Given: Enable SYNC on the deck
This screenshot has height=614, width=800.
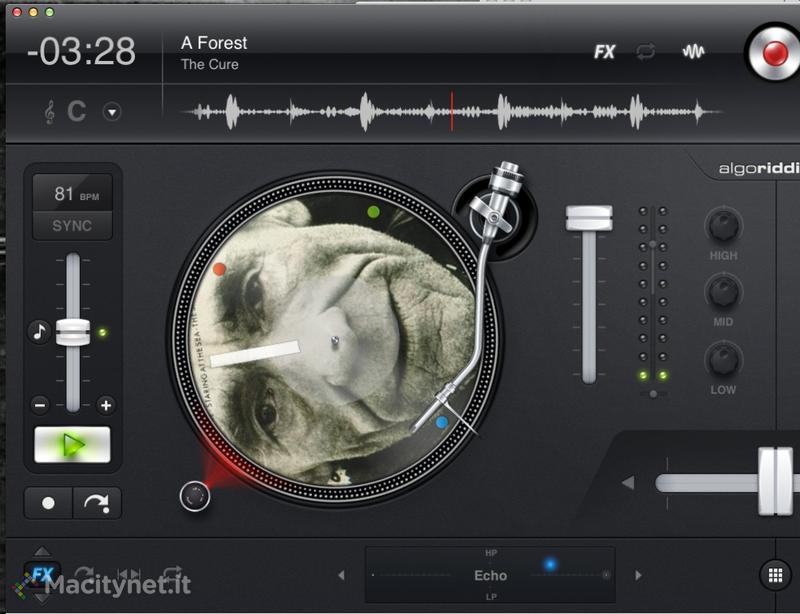Looking at the screenshot, I should [x=72, y=226].
